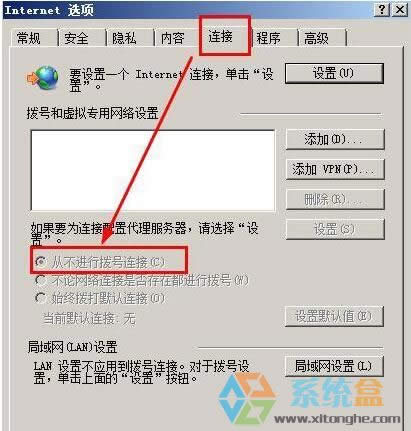Open the 高级 tab

[x=316, y=38]
